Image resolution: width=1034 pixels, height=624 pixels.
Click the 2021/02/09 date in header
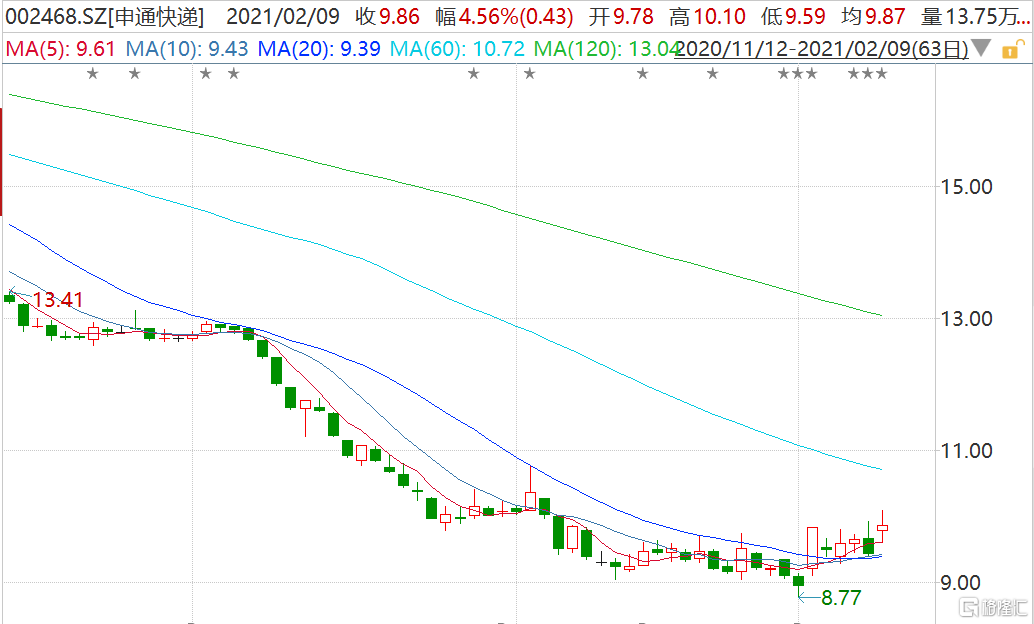283,16
